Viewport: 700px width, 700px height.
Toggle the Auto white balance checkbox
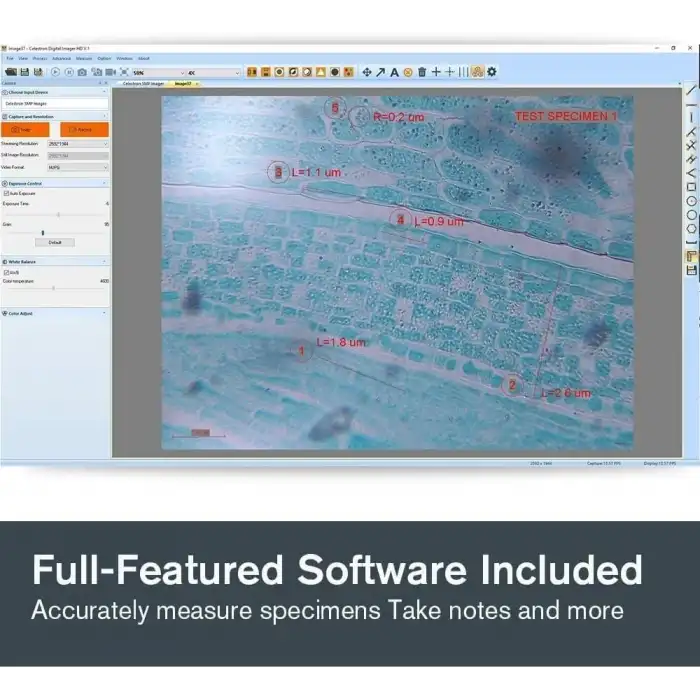click(6, 272)
